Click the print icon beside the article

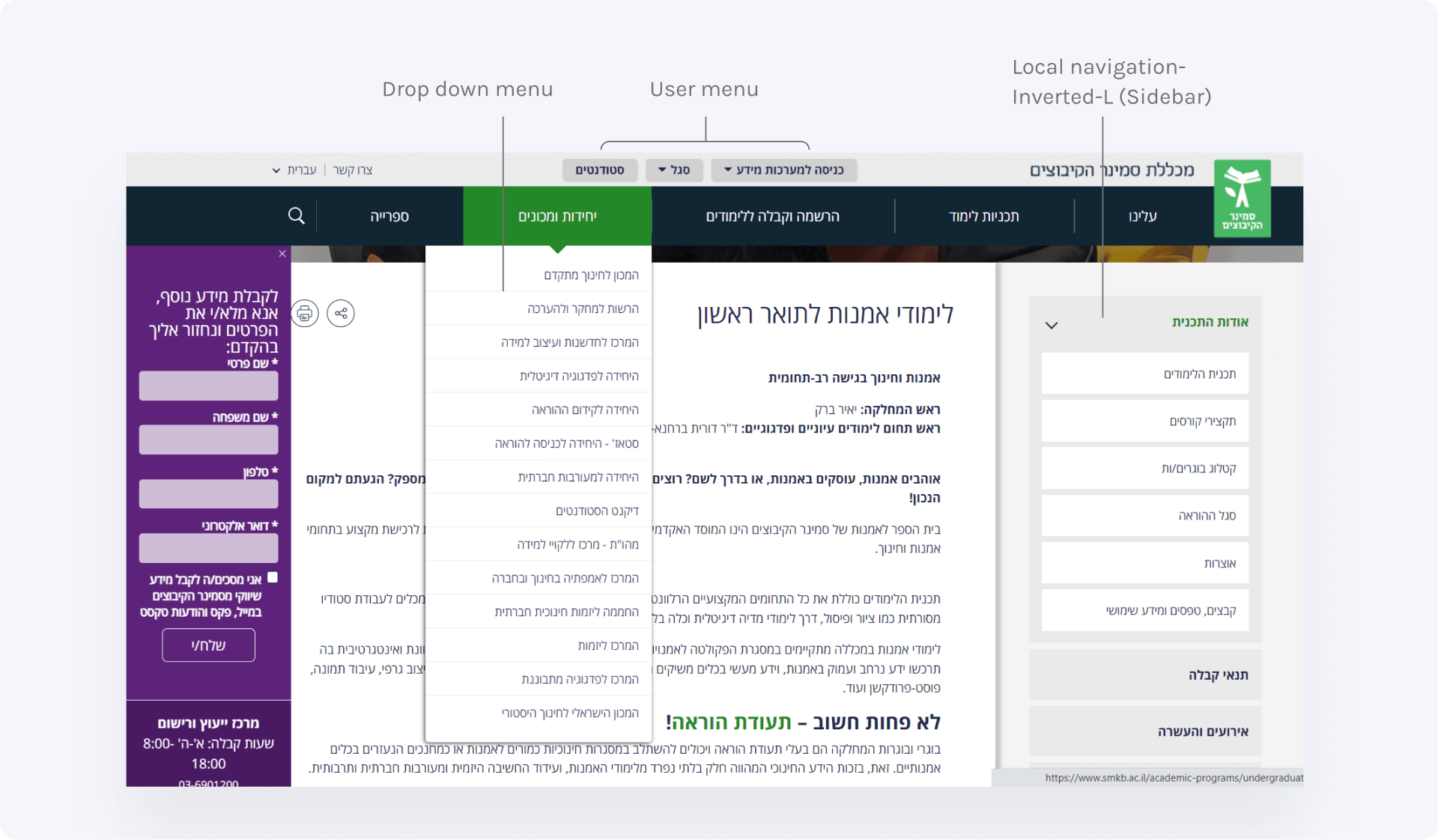pos(305,313)
